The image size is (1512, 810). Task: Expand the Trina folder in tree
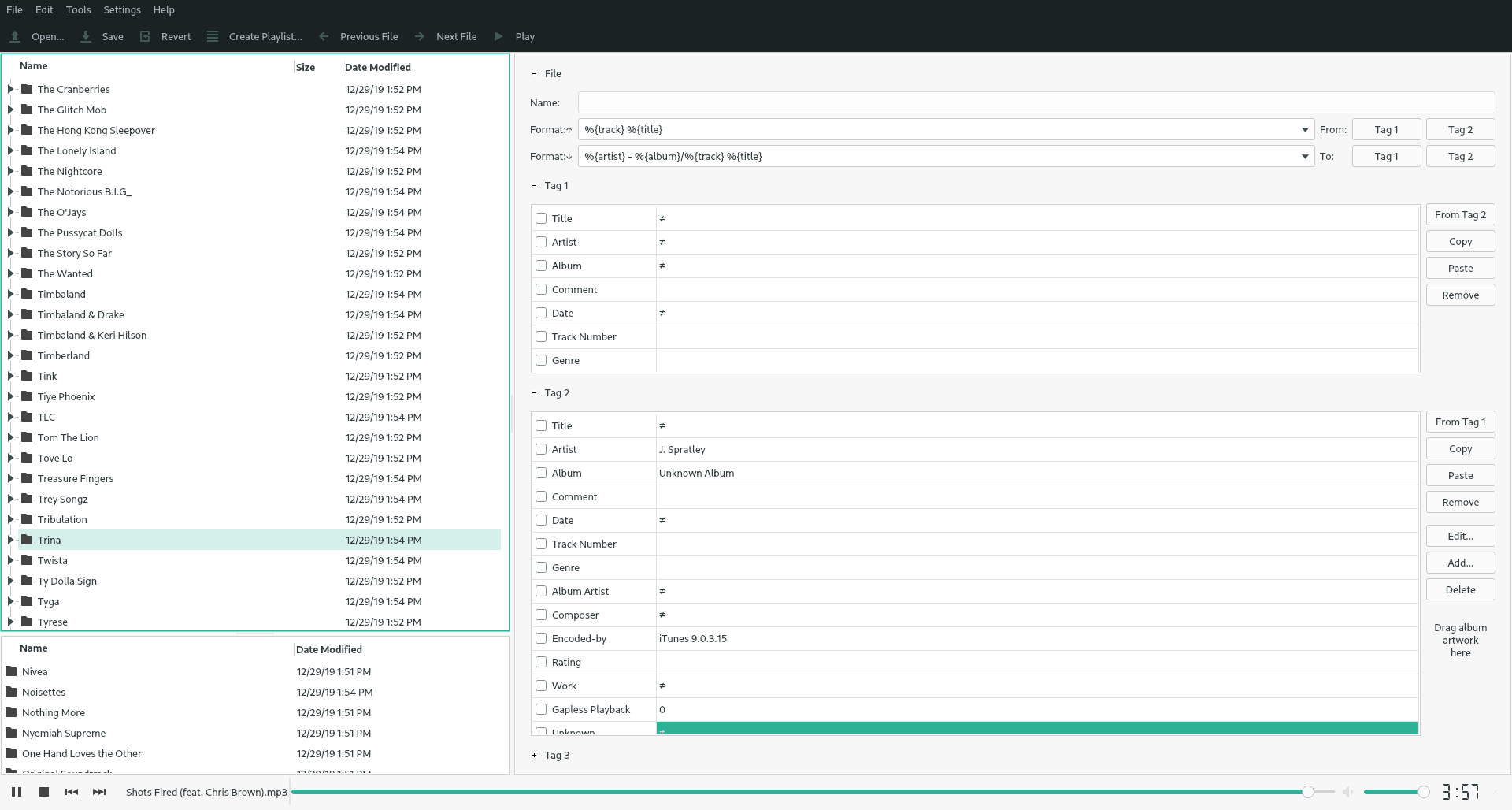[x=10, y=540]
